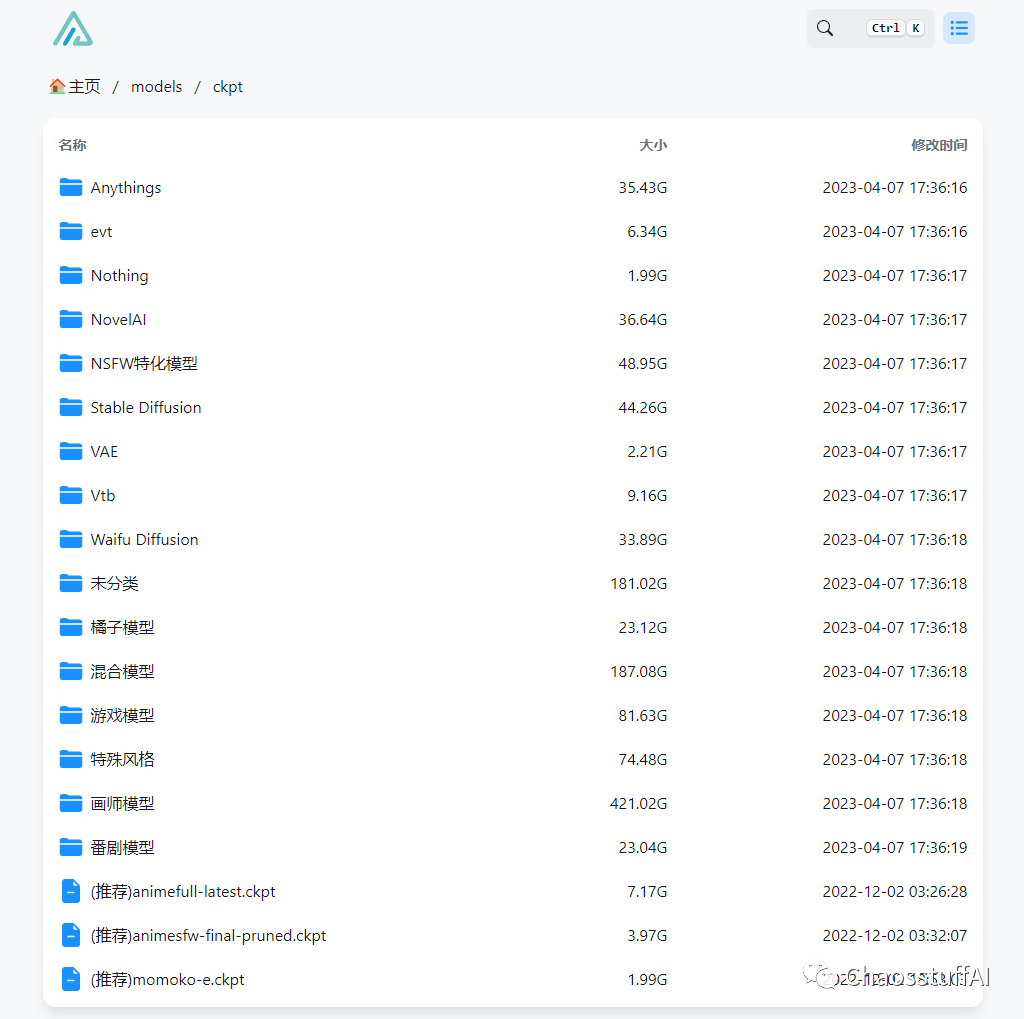Open the 特殊风格 folder

(x=512, y=759)
